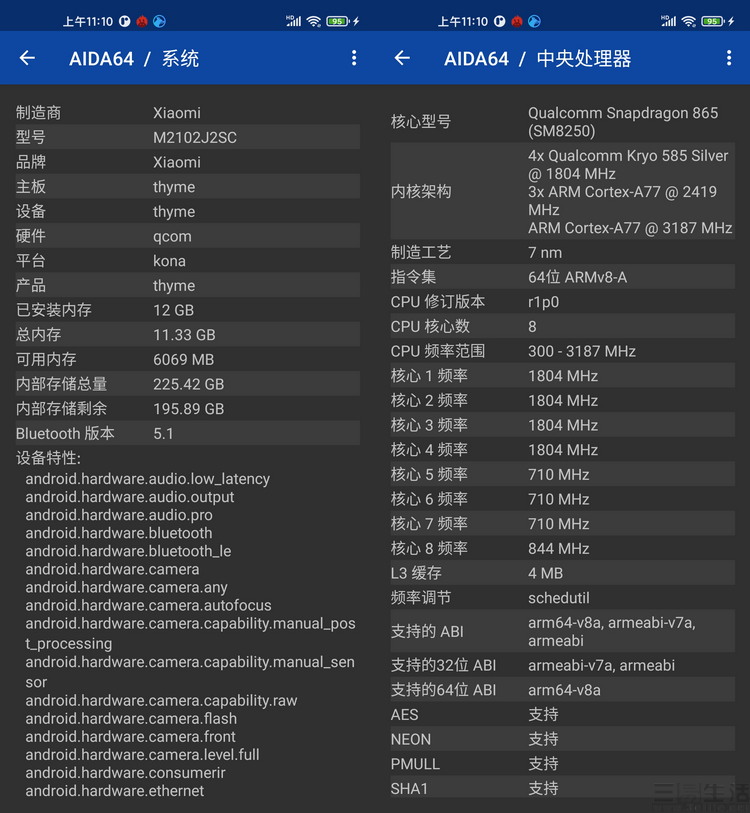Tap red bug notification icon, left status bar
This screenshot has width=750, height=813.
tap(142, 21)
